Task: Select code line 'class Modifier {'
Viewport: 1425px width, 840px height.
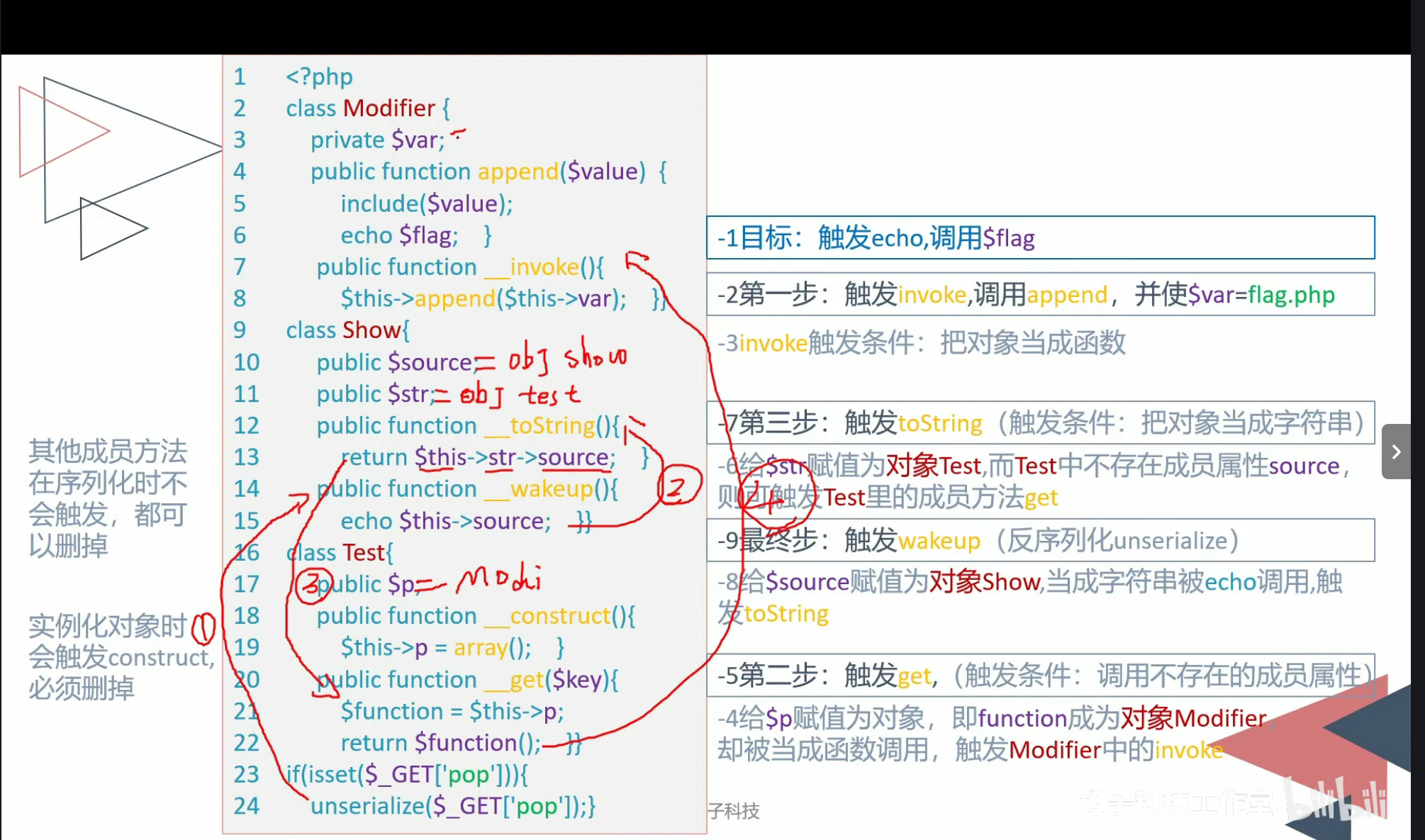Action: 367,108
